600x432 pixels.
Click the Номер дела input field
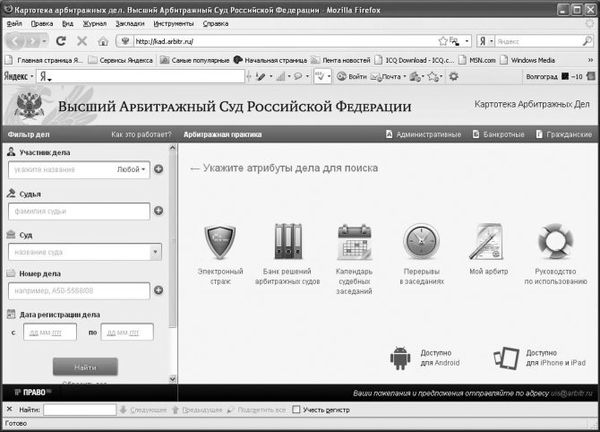(76, 291)
